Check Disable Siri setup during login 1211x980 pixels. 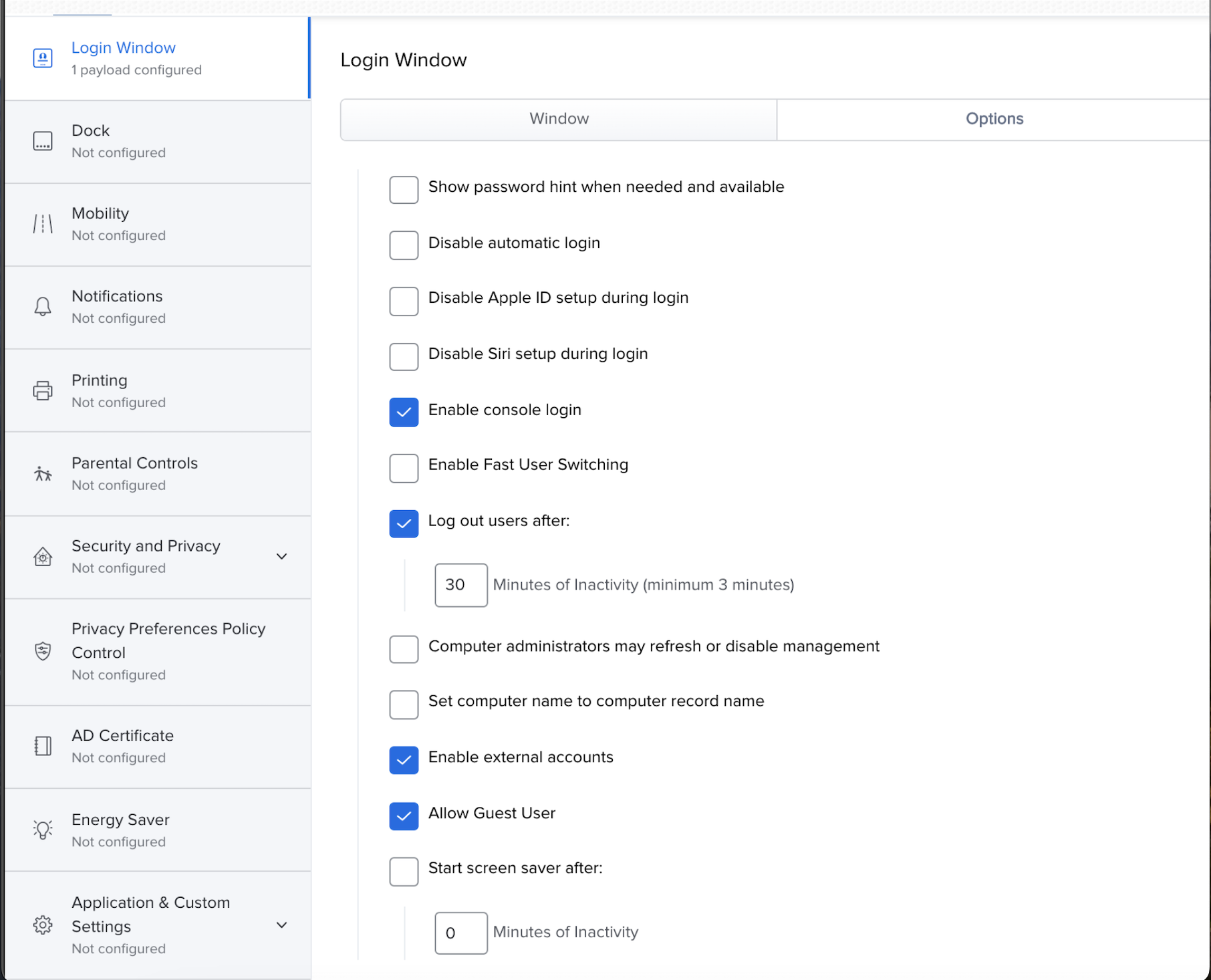pos(404,357)
